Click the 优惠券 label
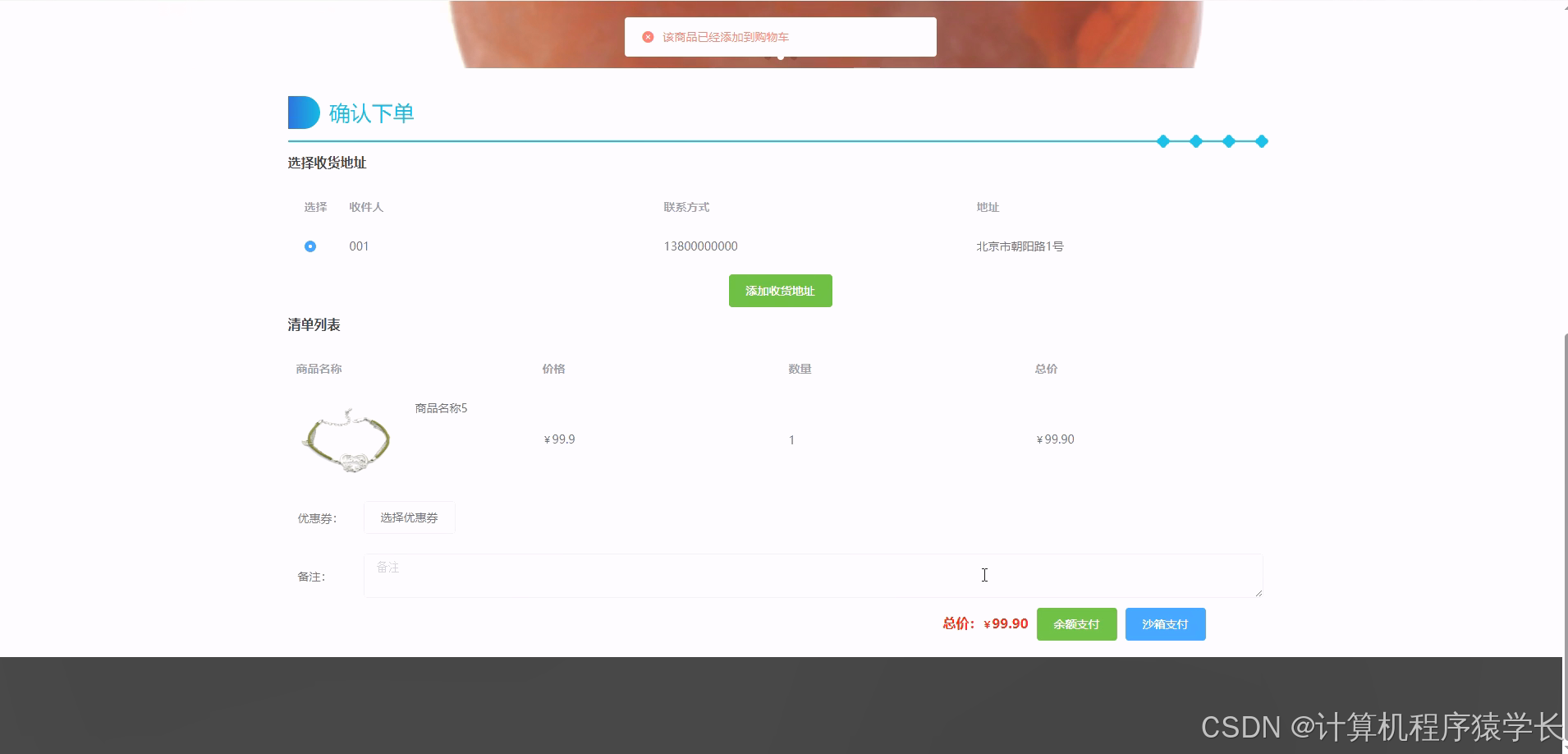The width and height of the screenshot is (1568, 754). (x=317, y=518)
